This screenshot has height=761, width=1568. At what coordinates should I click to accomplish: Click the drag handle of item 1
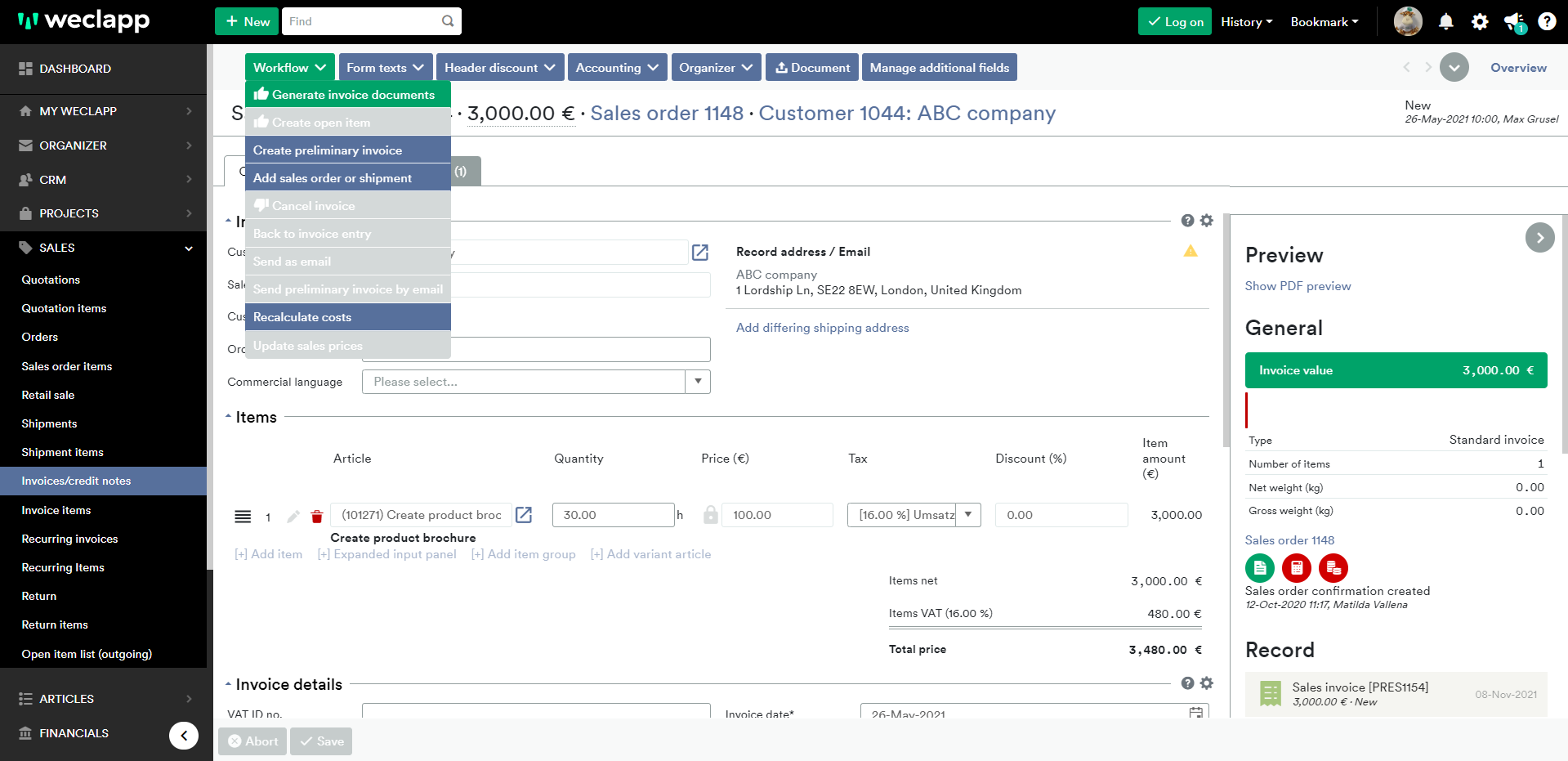coord(243,516)
